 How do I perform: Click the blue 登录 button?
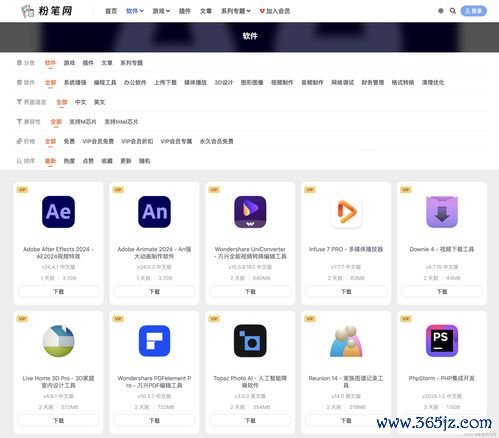click(x=473, y=11)
